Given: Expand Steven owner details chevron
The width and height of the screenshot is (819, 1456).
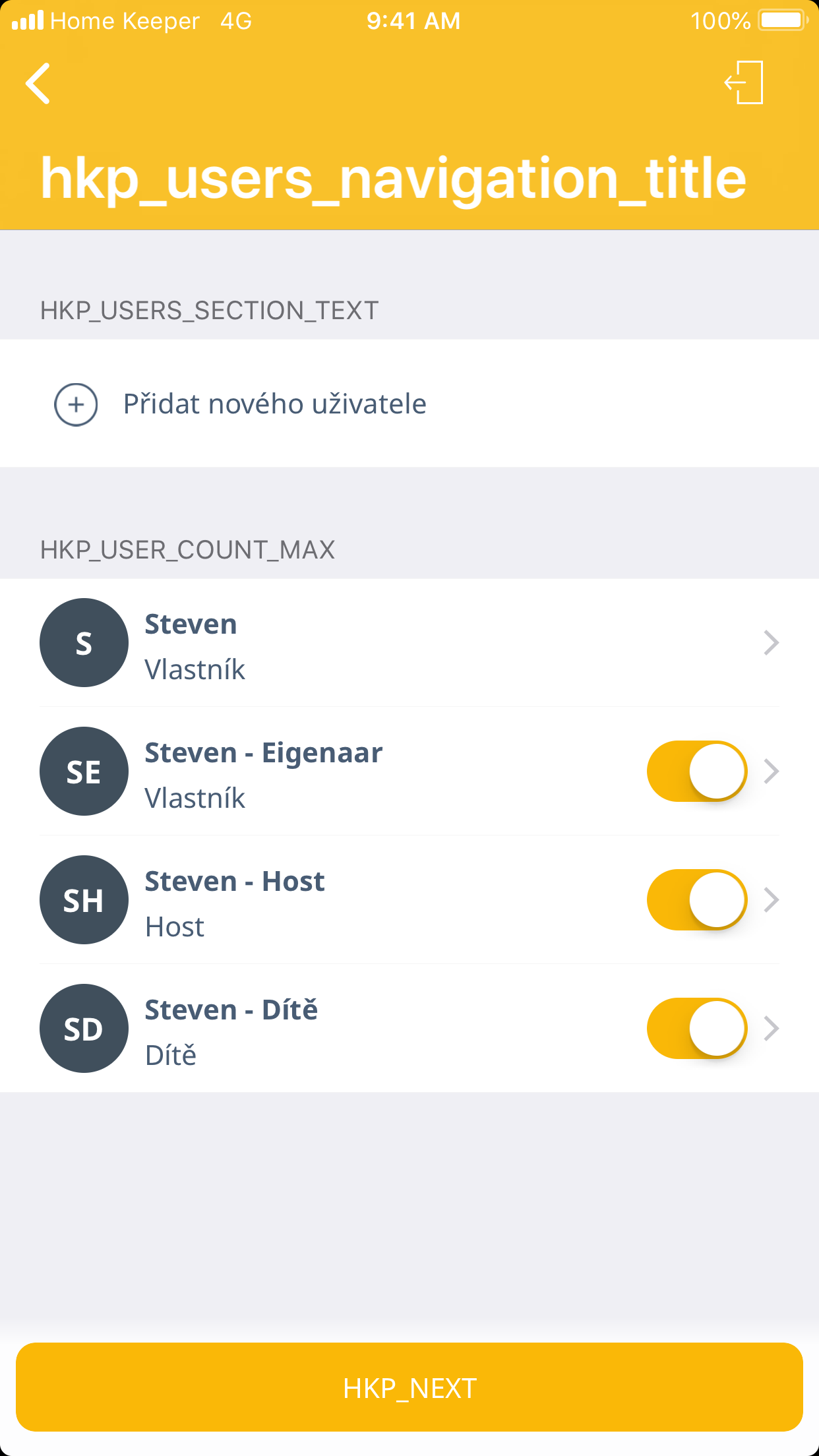Looking at the screenshot, I should coord(771,643).
